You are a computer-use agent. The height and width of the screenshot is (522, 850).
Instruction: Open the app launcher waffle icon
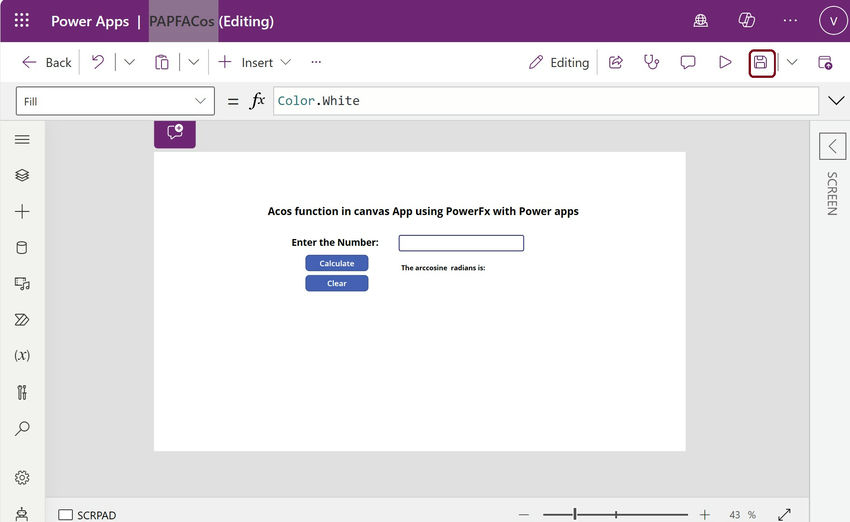(22, 21)
